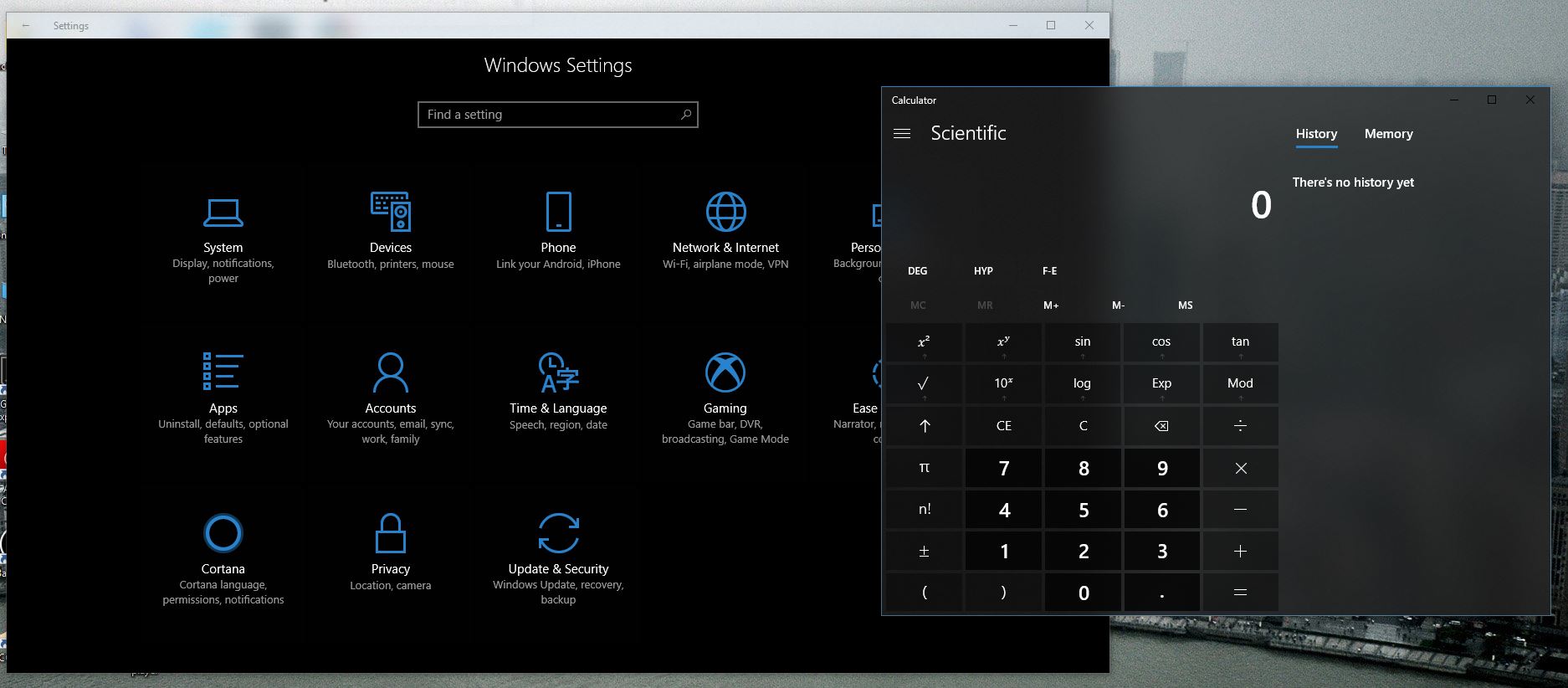Open Cortana settings circle icon
1568x688 pixels.
(x=223, y=533)
